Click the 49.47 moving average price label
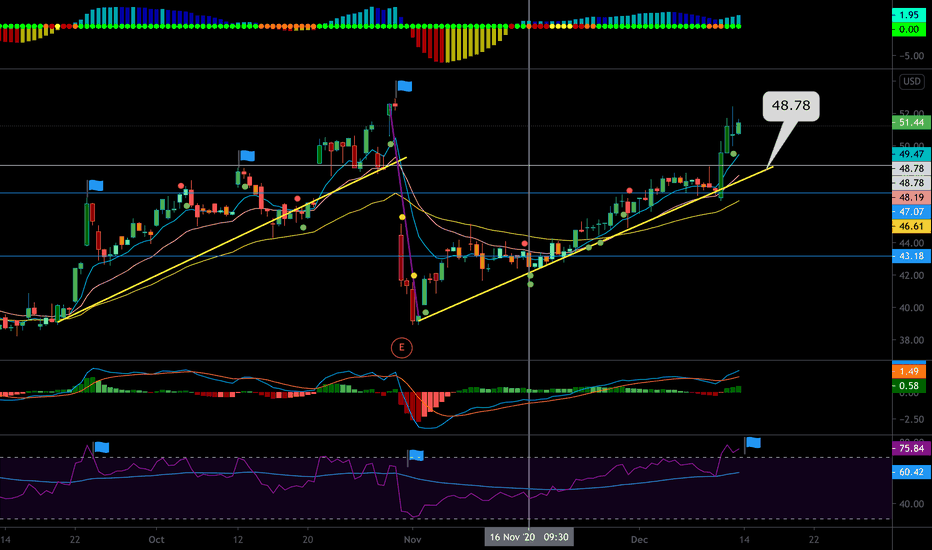932x550 pixels. [x=911, y=154]
